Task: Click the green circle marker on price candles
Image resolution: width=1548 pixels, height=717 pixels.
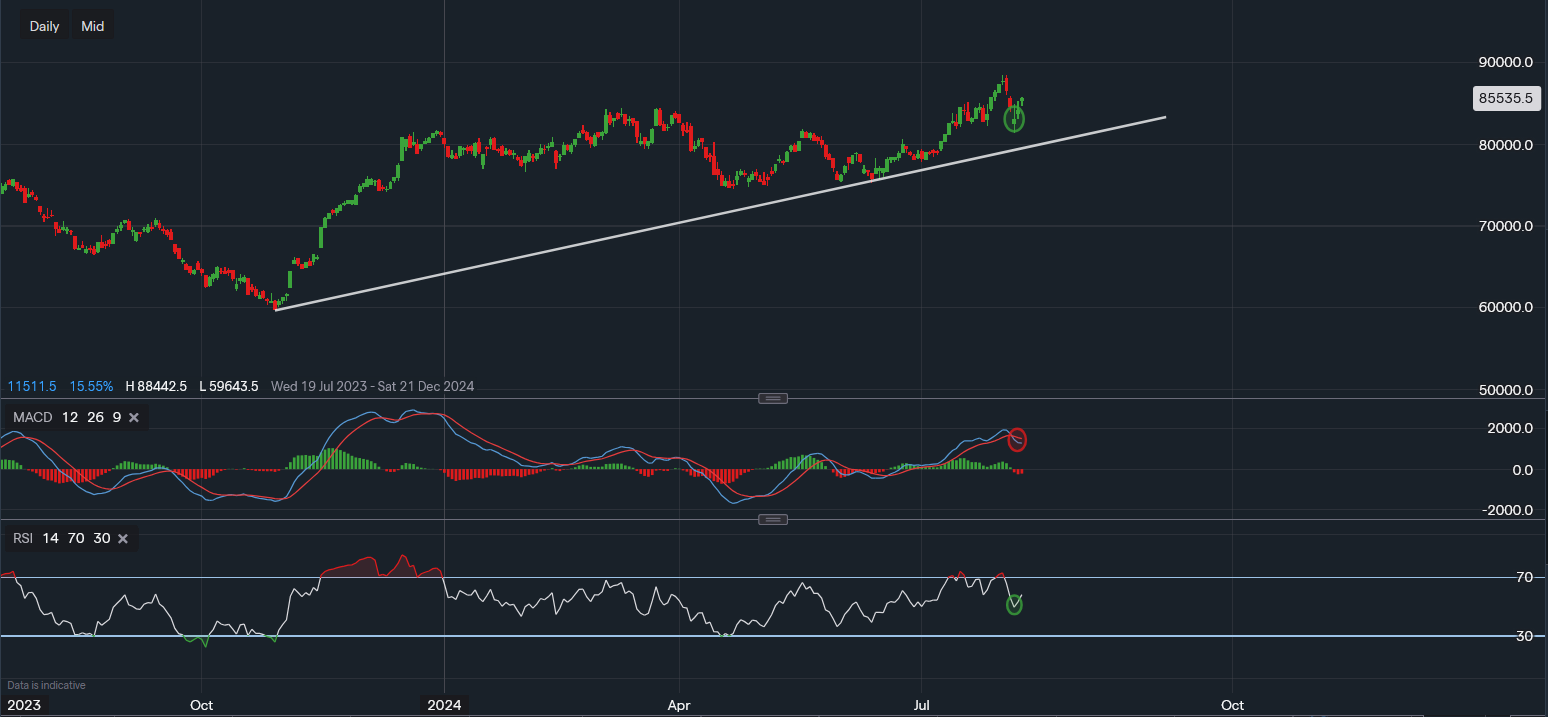Action: pyautogui.click(x=1014, y=120)
